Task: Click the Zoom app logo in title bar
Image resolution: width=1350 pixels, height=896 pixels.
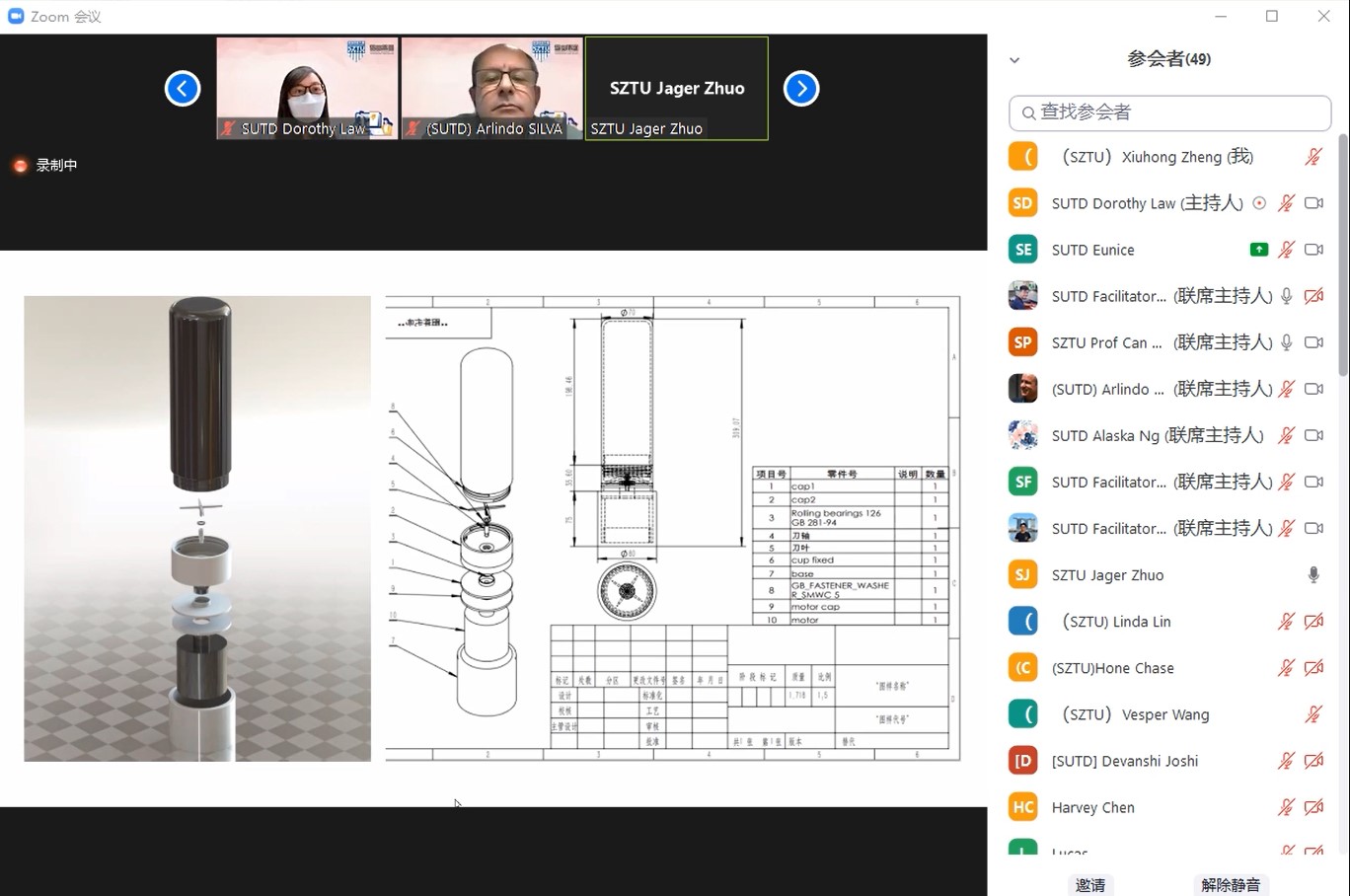Action: point(16,16)
